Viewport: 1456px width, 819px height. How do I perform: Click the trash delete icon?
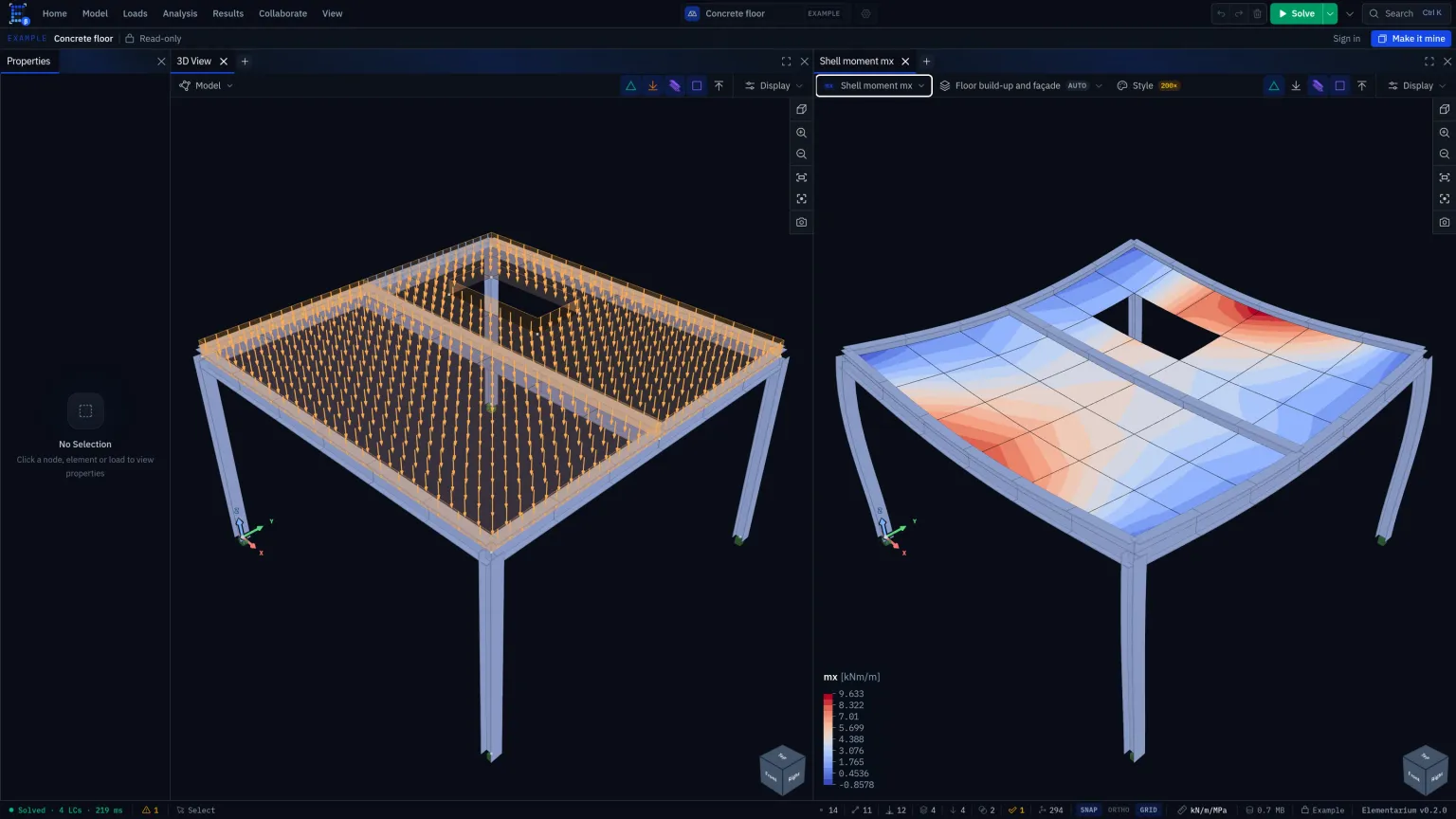[x=1257, y=13]
